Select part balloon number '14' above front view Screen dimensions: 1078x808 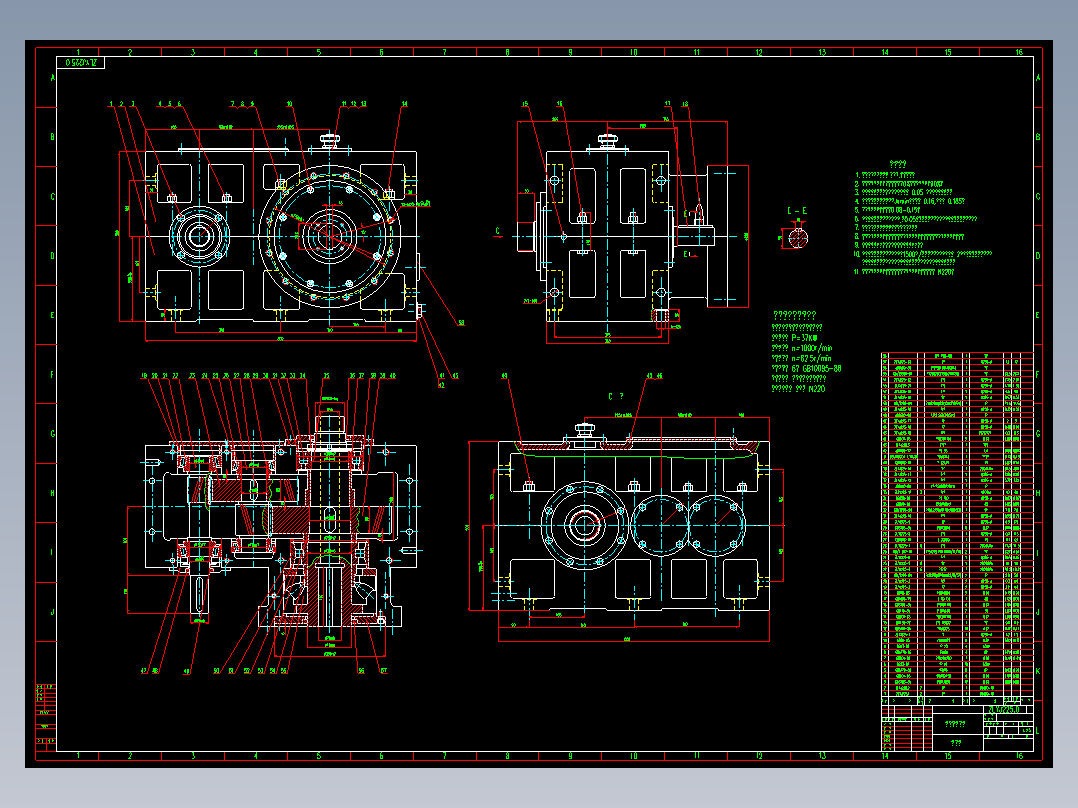tap(404, 104)
